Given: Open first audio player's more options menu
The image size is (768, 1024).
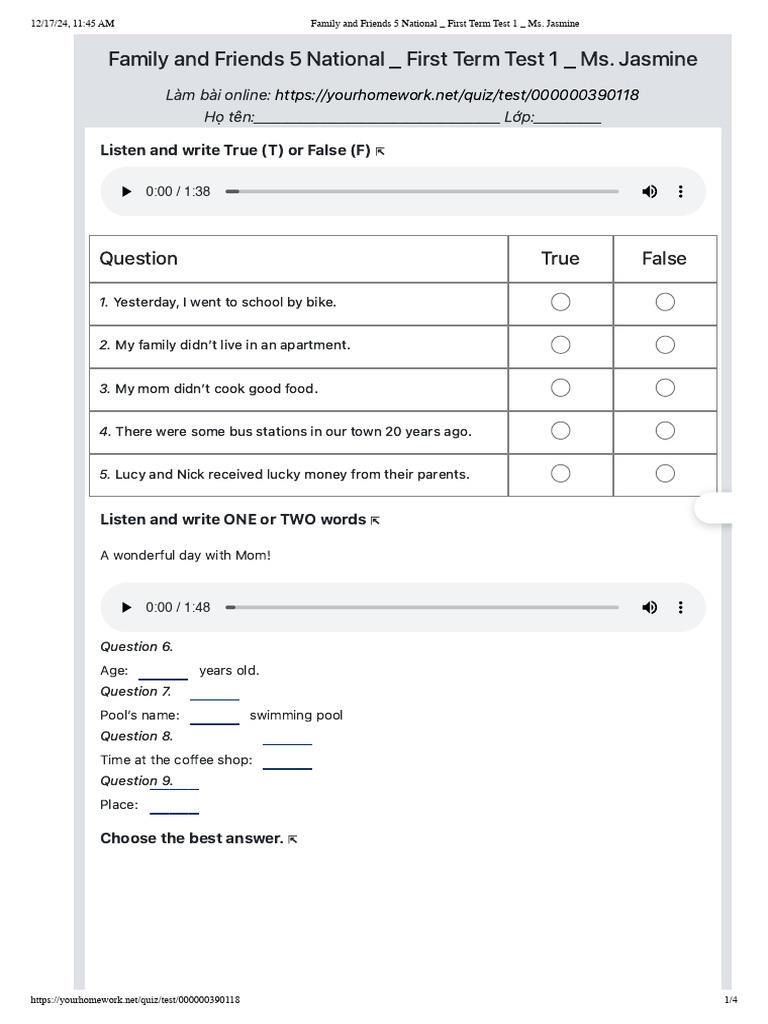Looking at the screenshot, I should pos(681,191).
